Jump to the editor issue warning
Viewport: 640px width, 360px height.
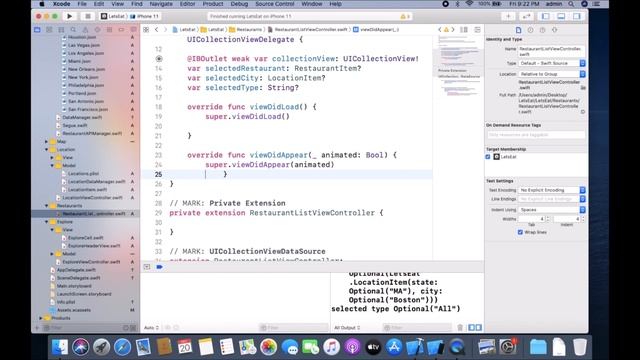(x=446, y=30)
